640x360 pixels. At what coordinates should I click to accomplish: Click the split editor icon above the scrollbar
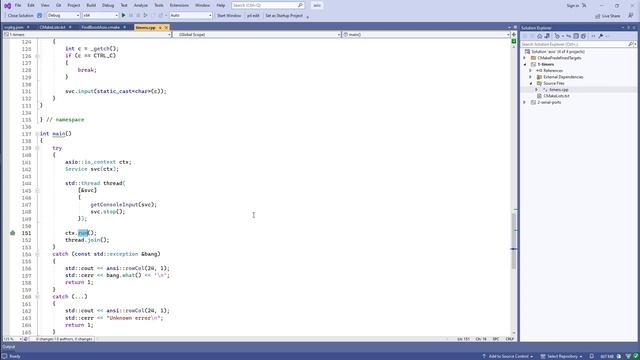click(514, 35)
